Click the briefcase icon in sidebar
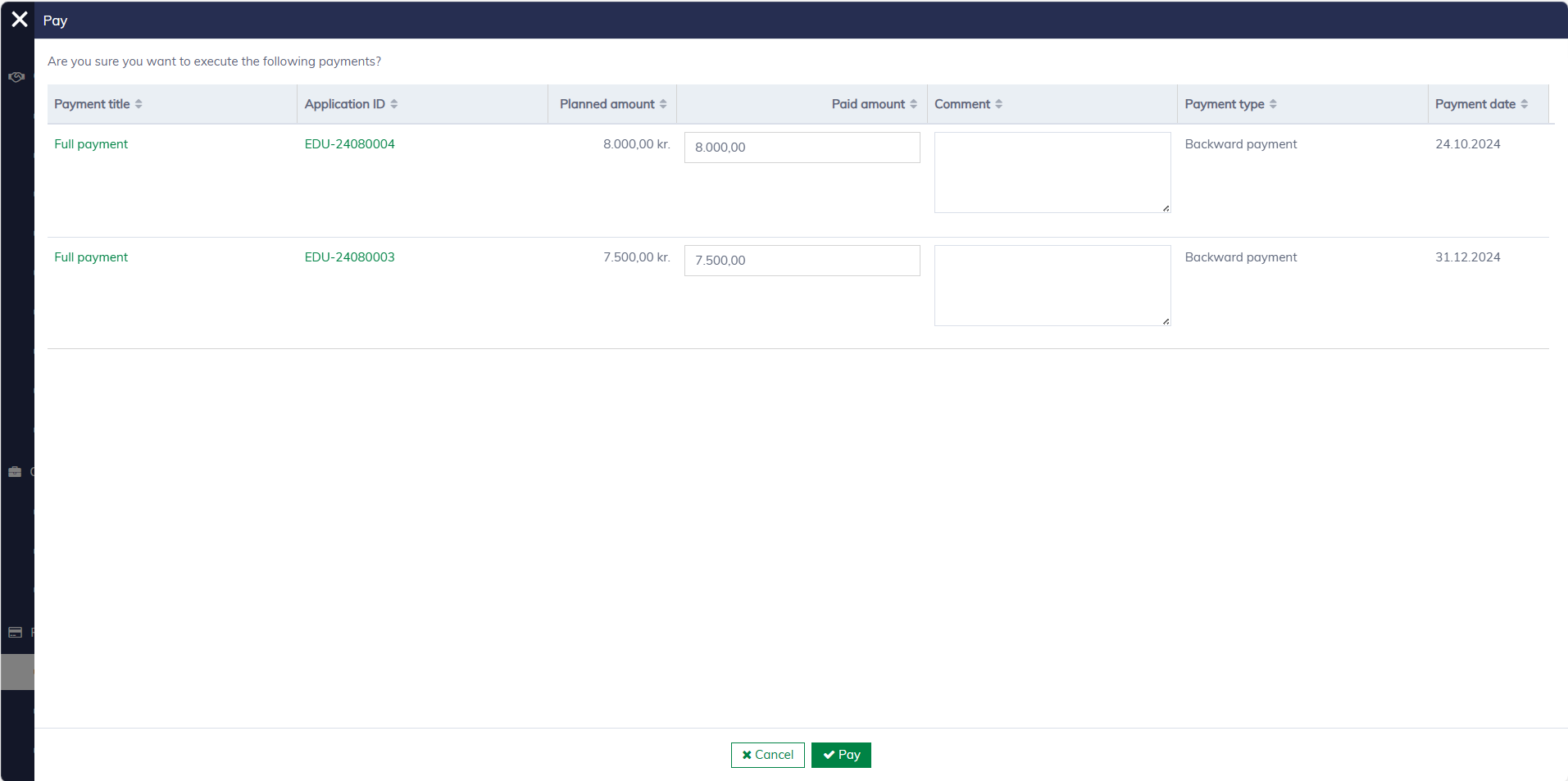Viewport: 1568px width, 781px height. click(15, 472)
